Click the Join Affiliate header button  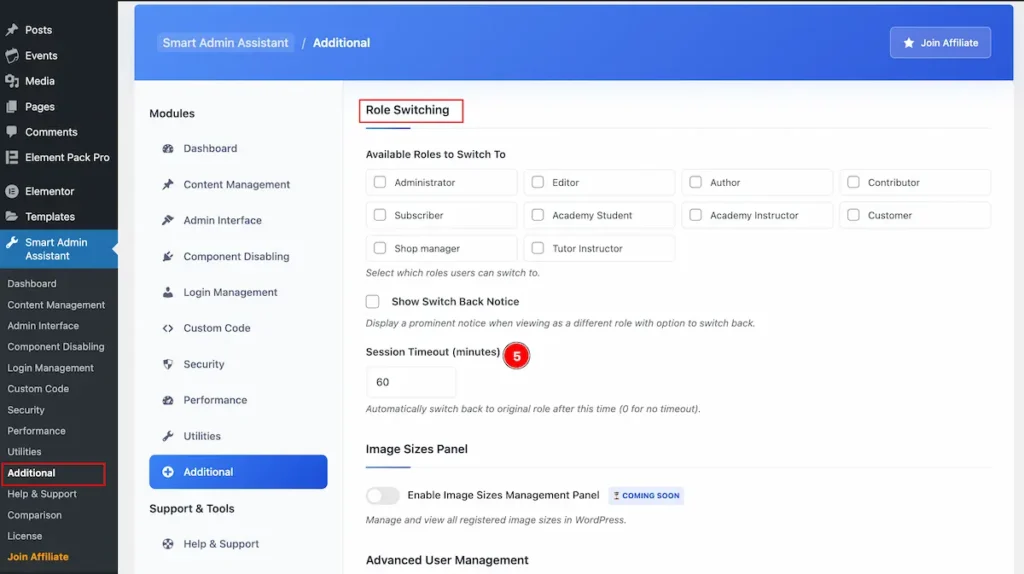[940, 42]
